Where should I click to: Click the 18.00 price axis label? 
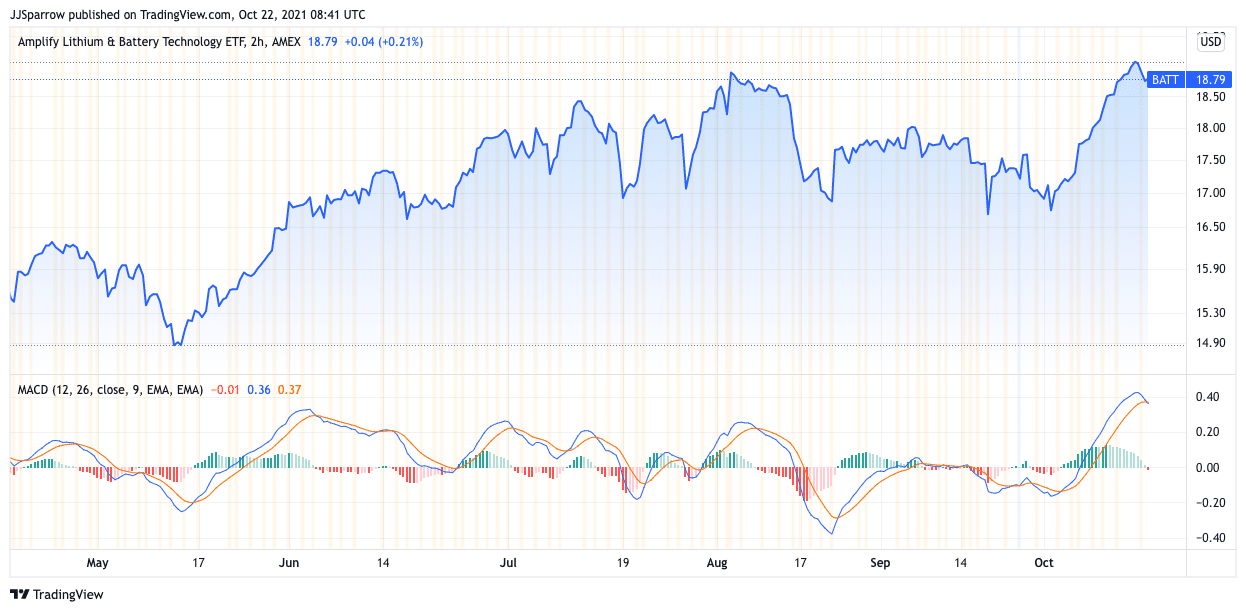click(1211, 128)
